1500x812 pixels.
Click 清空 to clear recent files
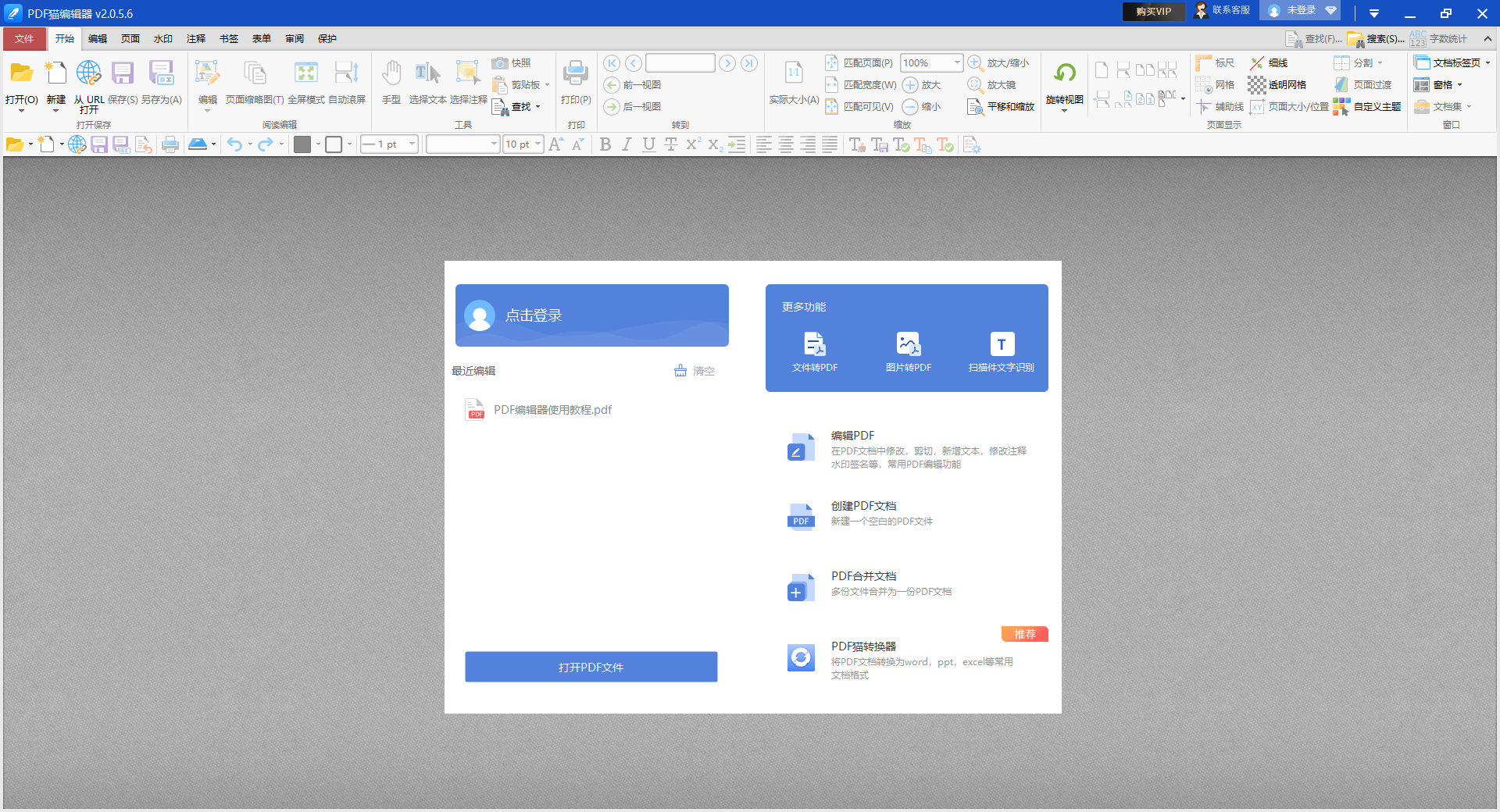click(x=695, y=371)
